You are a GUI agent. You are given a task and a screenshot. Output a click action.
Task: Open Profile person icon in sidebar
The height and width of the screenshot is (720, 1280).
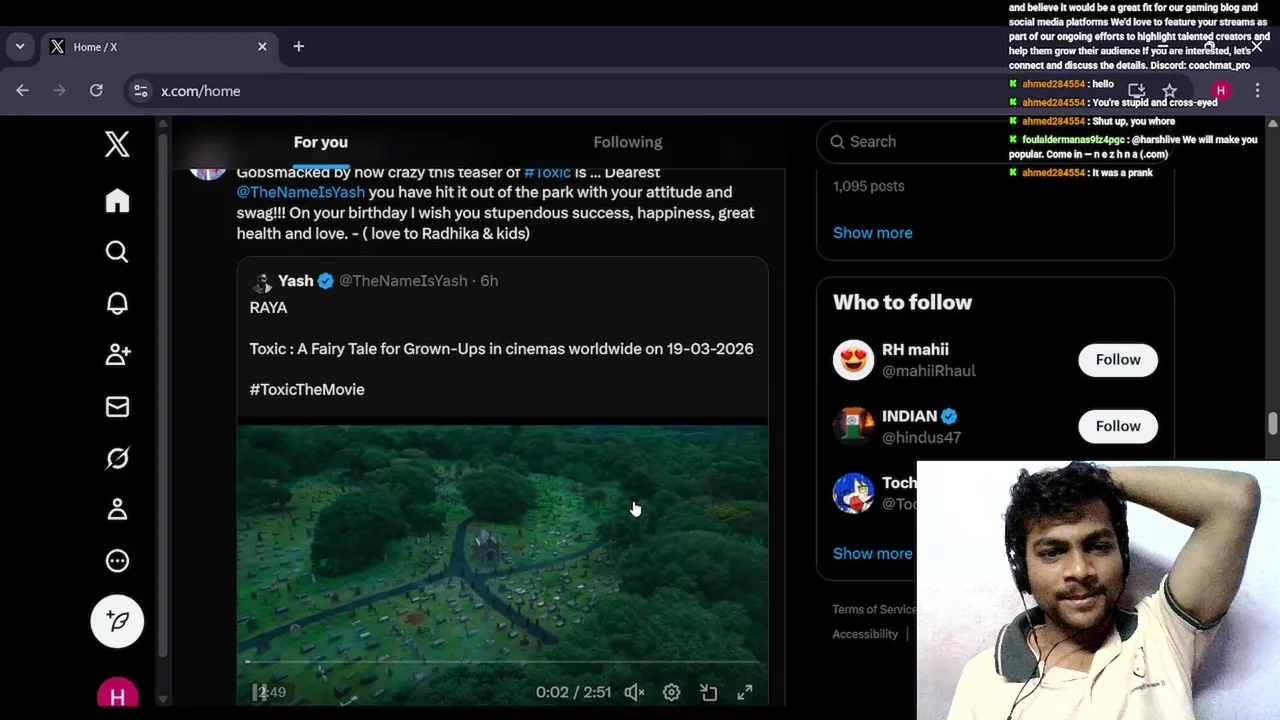[117, 509]
